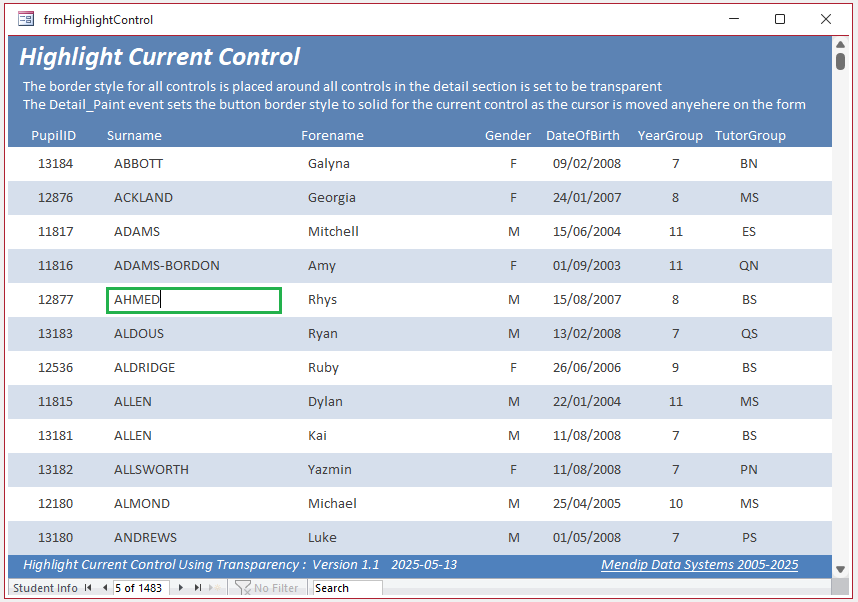858x602 pixels.
Task: Select the surname ALLSWORTH
Action: pos(152,469)
